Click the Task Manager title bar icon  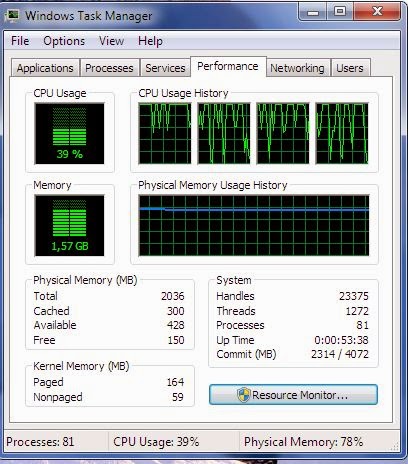13,15
